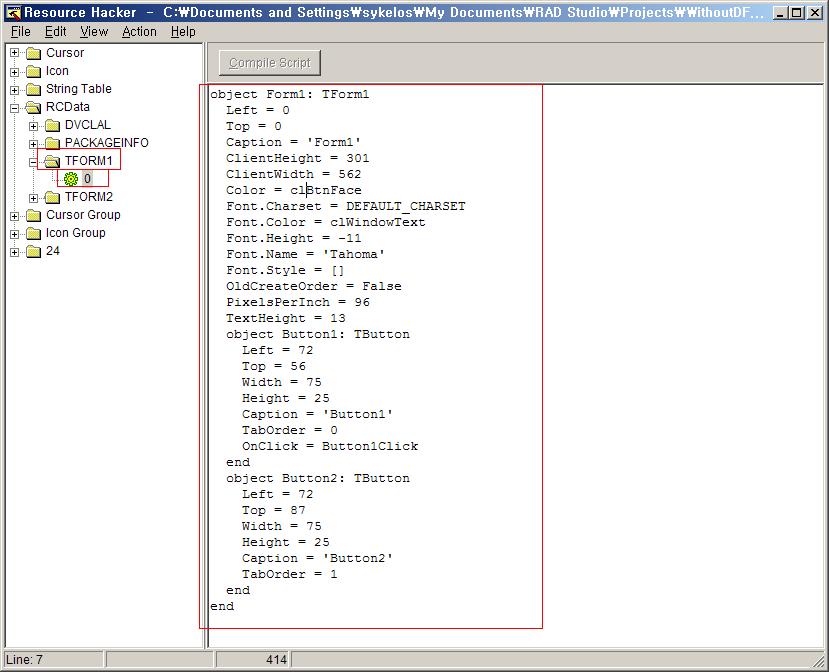Click the Resource Hacker title bar icon
This screenshot has width=829, height=672.
13,13
